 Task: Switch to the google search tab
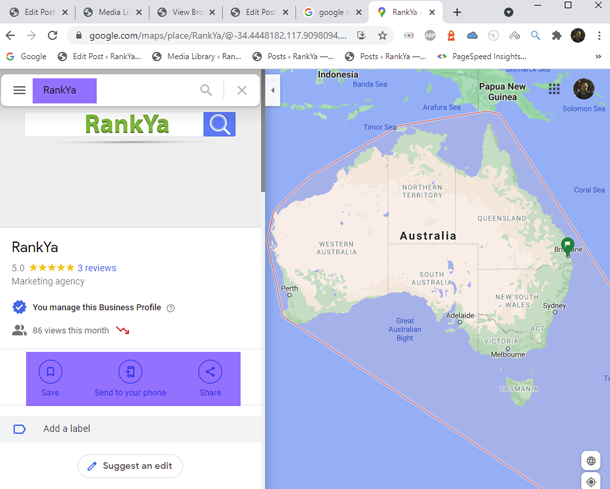click(x=333, y=12)
